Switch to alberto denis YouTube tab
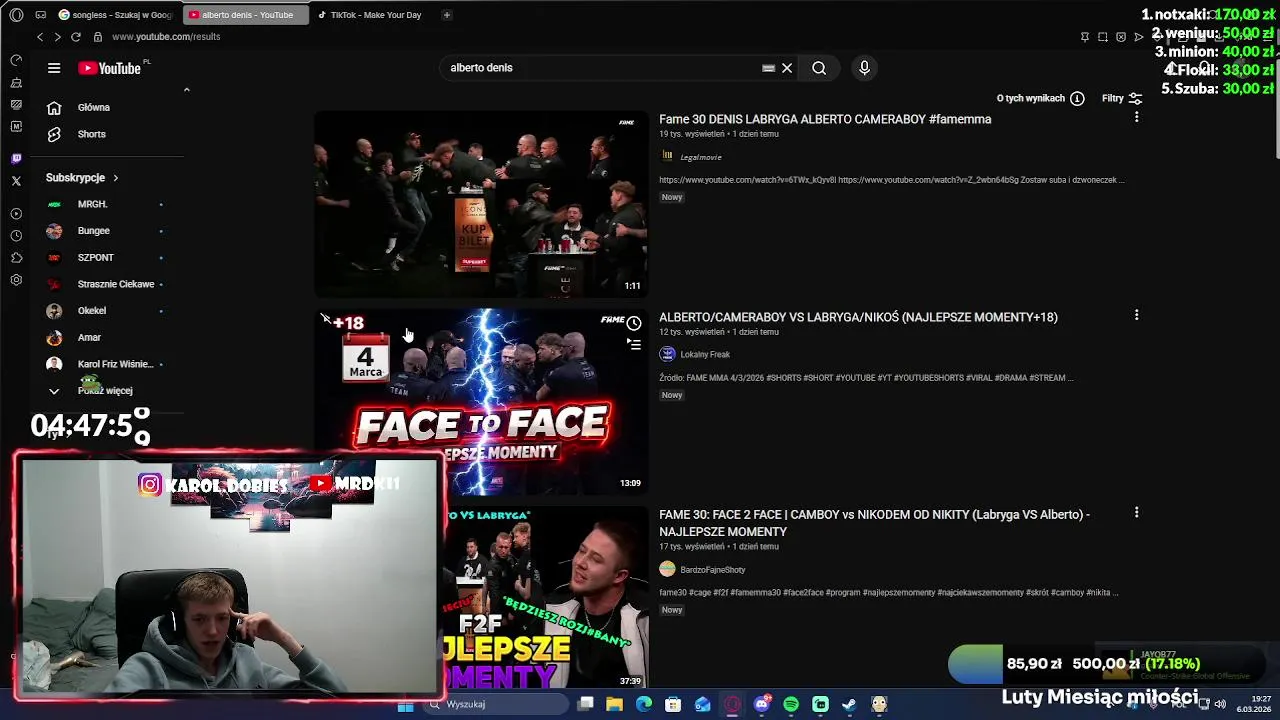 (246, 15)
